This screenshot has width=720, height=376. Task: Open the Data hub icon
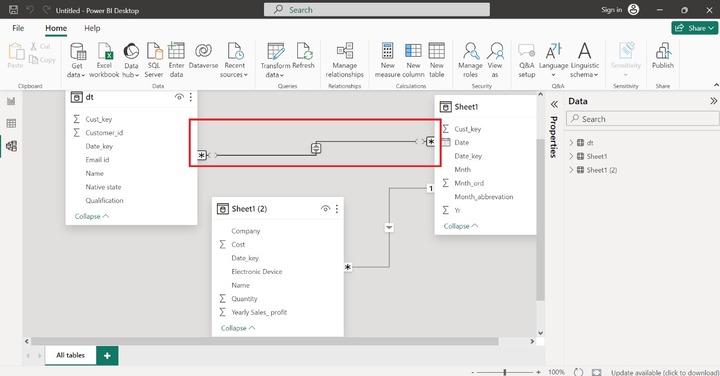pyautogui.click(x=131, y=60)
